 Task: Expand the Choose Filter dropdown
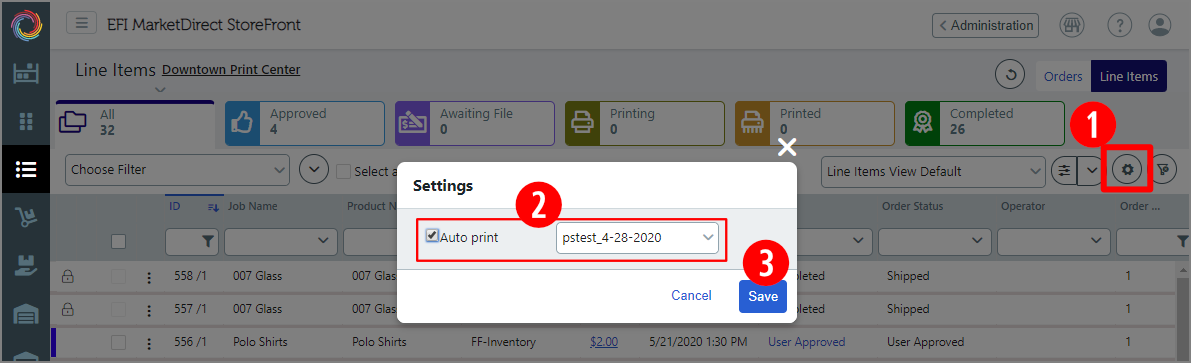178,170
